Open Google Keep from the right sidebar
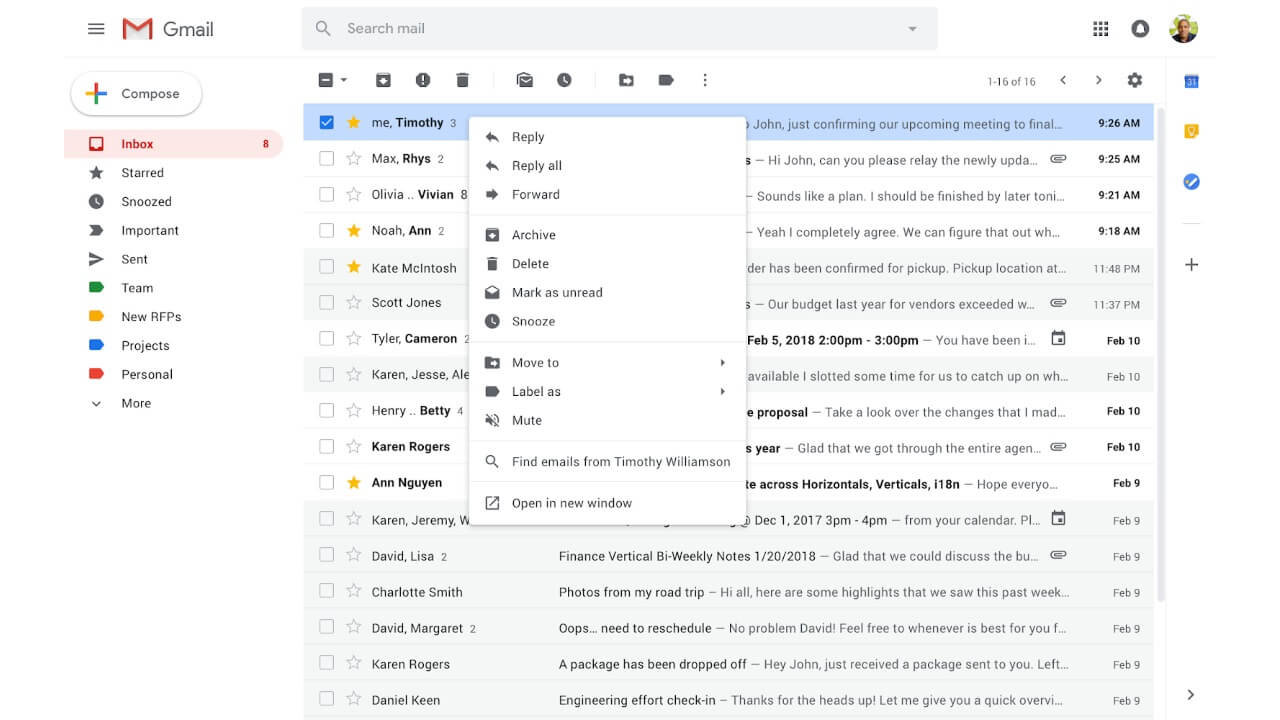Image resolution: width=1280 pixels, height=720 pixels. (1190, 131)
